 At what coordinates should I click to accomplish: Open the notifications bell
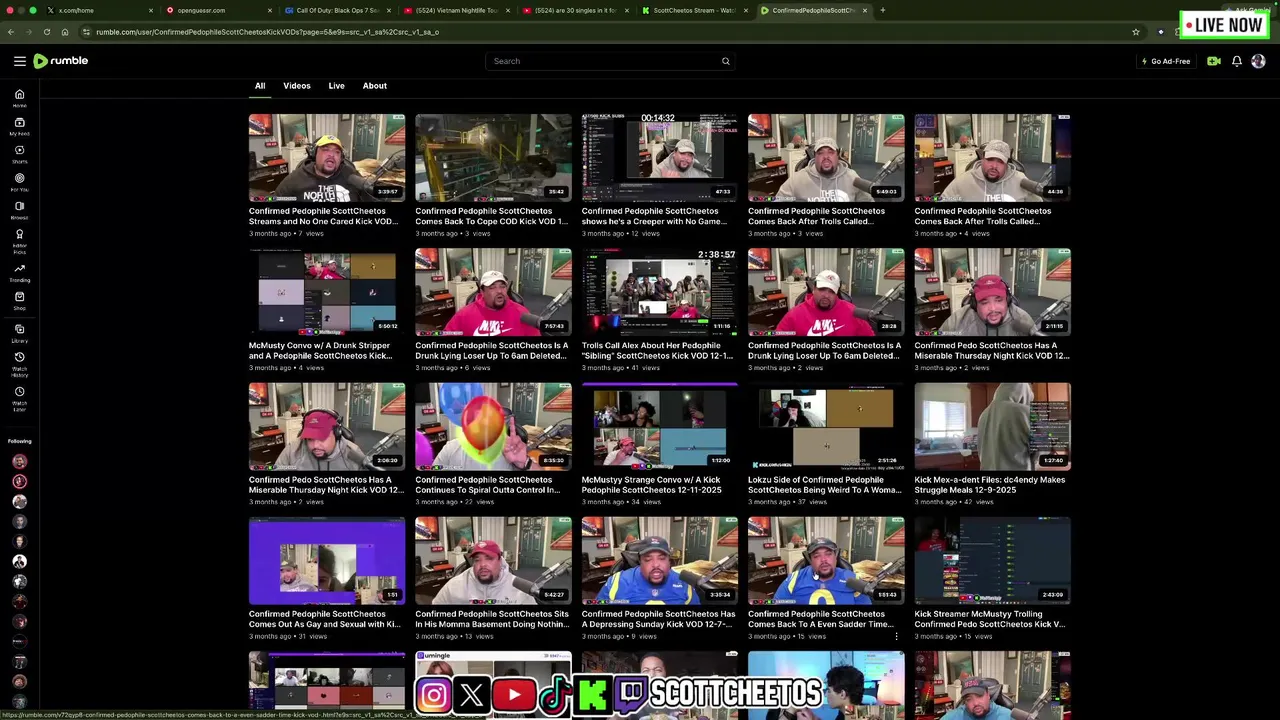tap(1237, 61)
